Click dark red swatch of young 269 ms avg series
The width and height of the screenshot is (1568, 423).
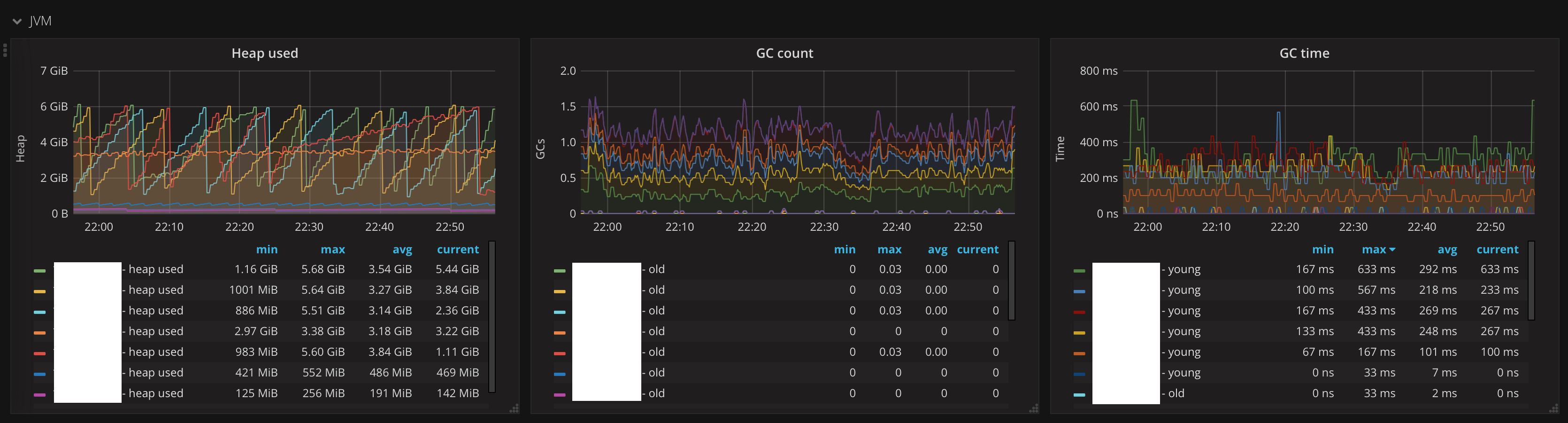pyautogui.click(x=1079, y=312)
